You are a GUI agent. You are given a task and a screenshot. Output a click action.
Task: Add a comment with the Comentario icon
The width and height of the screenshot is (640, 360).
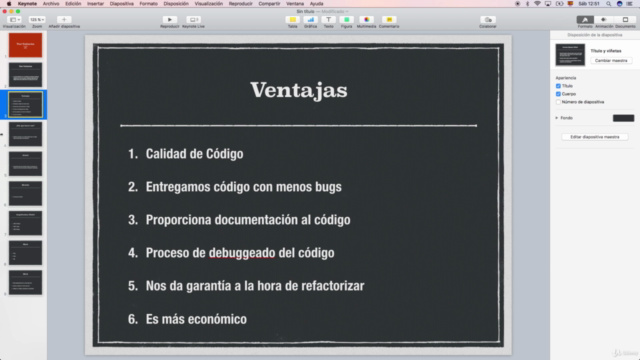pos(389,20)
